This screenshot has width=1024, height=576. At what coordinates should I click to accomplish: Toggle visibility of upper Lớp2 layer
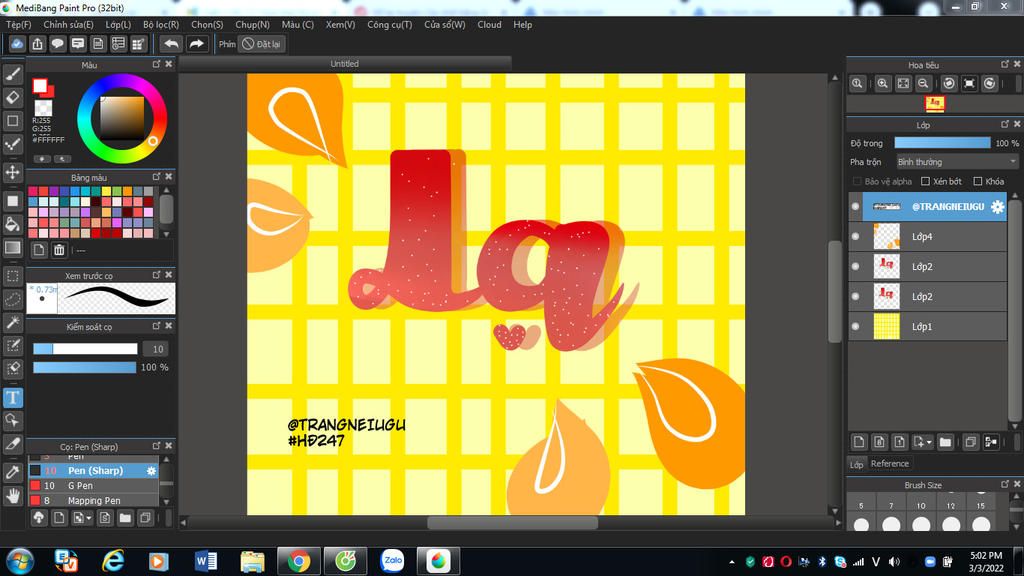click(x=856, y=266)
